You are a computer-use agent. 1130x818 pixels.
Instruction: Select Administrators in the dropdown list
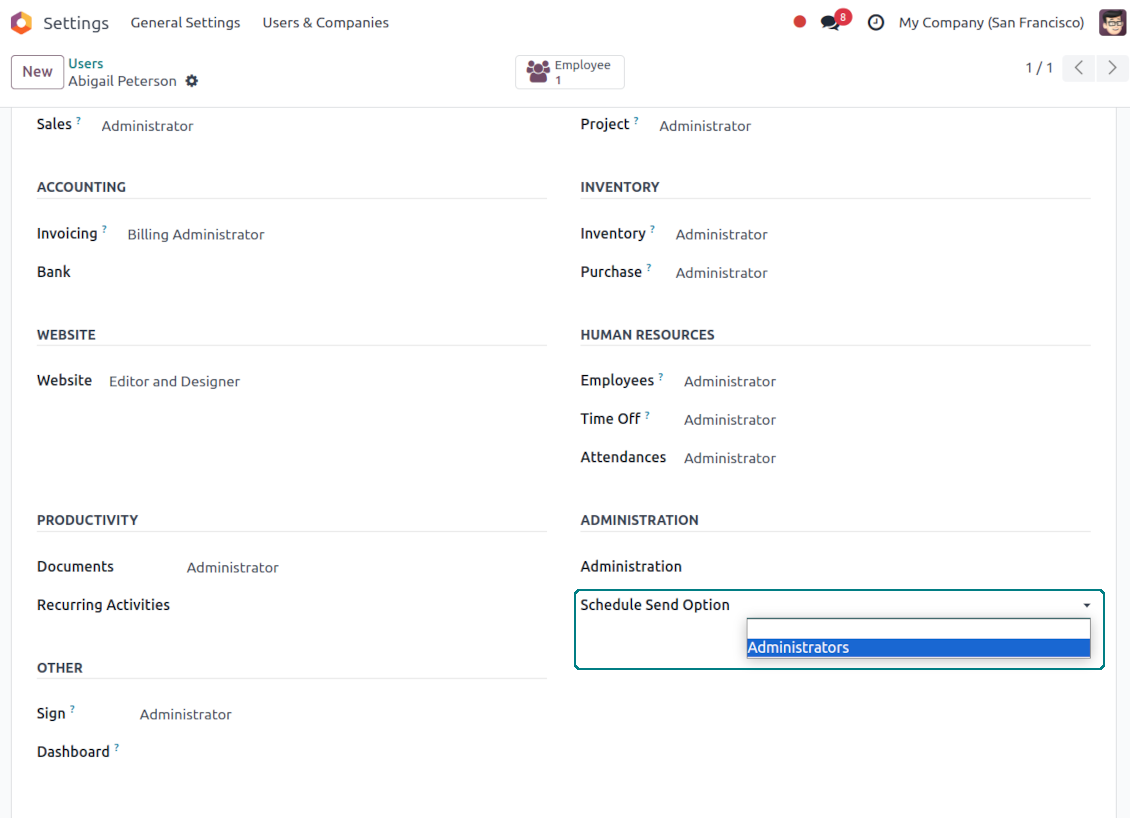click(917, 648)
